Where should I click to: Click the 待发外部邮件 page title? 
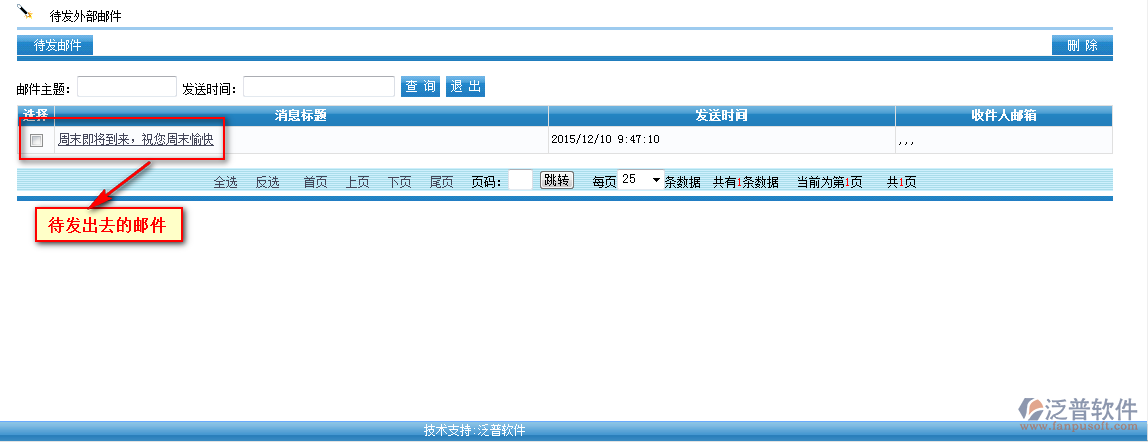click(85, 16)
